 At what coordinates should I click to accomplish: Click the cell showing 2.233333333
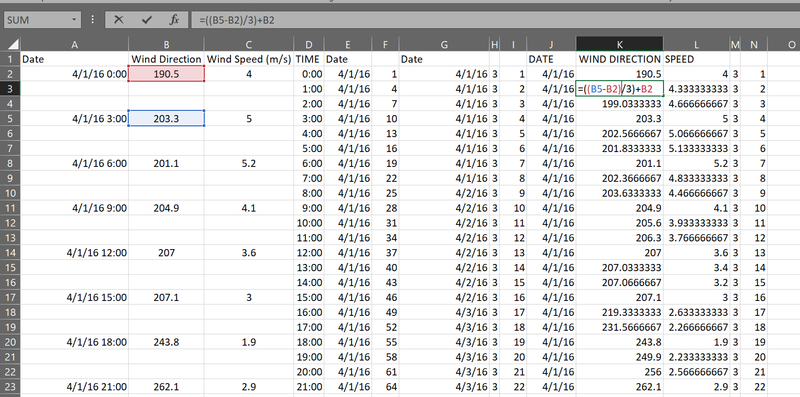coord(696,357)
